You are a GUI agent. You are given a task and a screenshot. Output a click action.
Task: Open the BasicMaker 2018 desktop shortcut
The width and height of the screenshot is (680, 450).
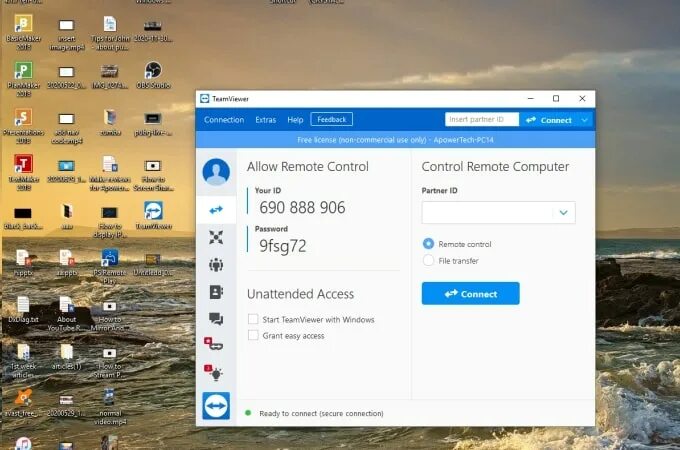pos(23,32)
